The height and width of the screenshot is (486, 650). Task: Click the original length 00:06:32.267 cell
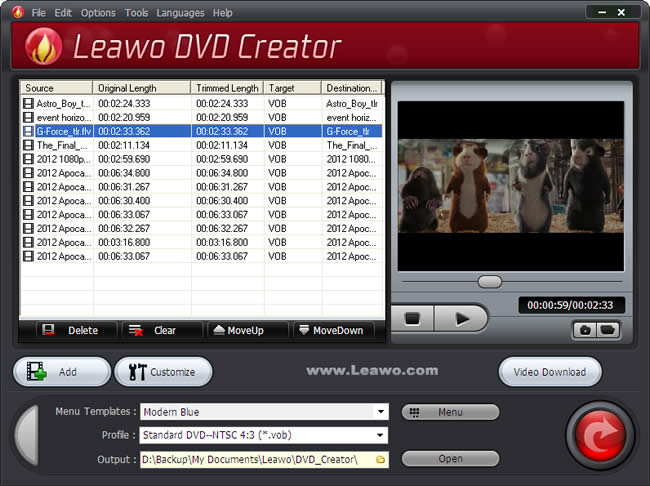[x=124, y=228]
